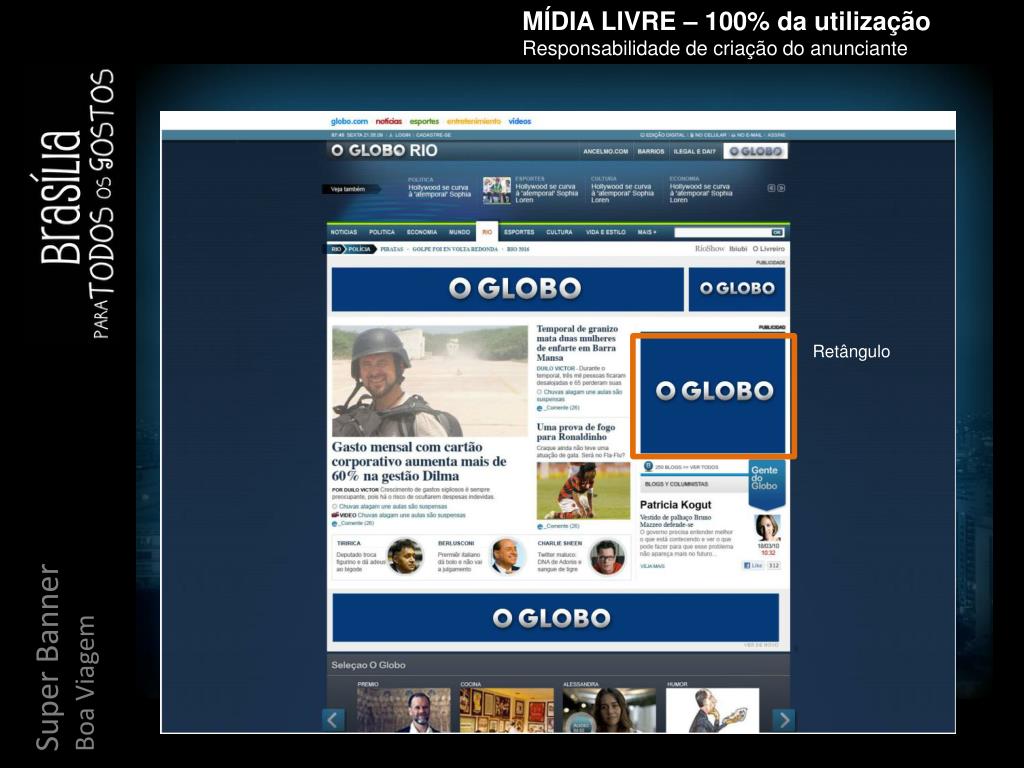Select the NOTICIAS navigation tab
Viewport: 1024px width, 768px height.
[x=344, y=232]
